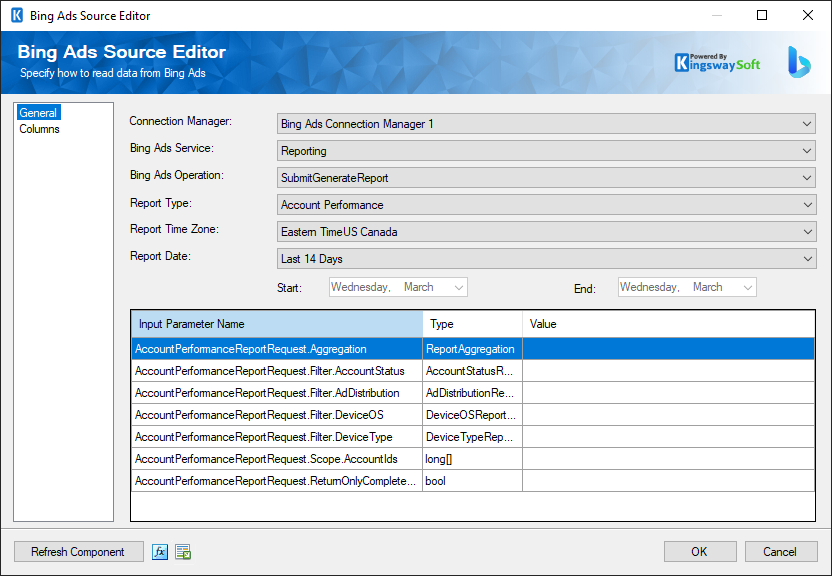Open the End date picker arrow

pos(748,287)
